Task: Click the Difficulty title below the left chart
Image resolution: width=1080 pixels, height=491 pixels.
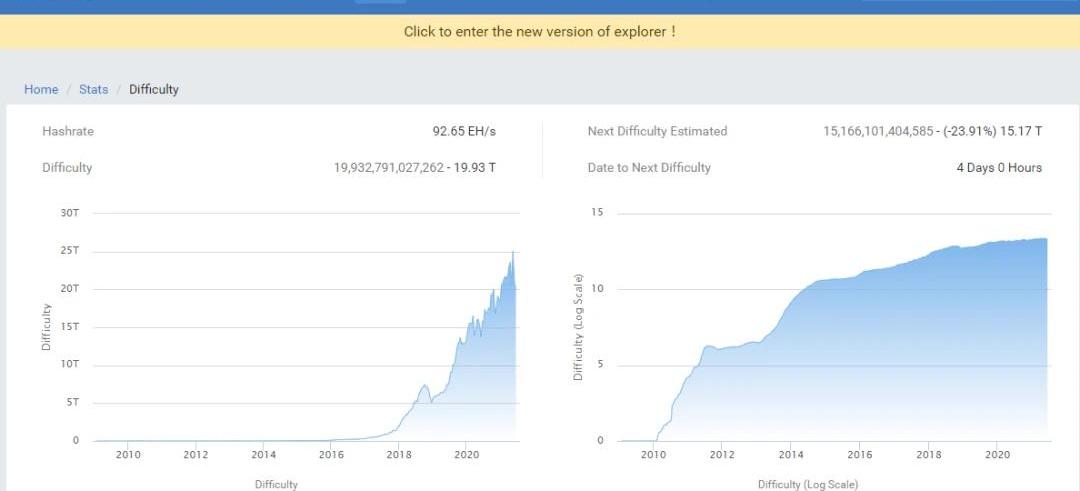Action: pos(276,484)
